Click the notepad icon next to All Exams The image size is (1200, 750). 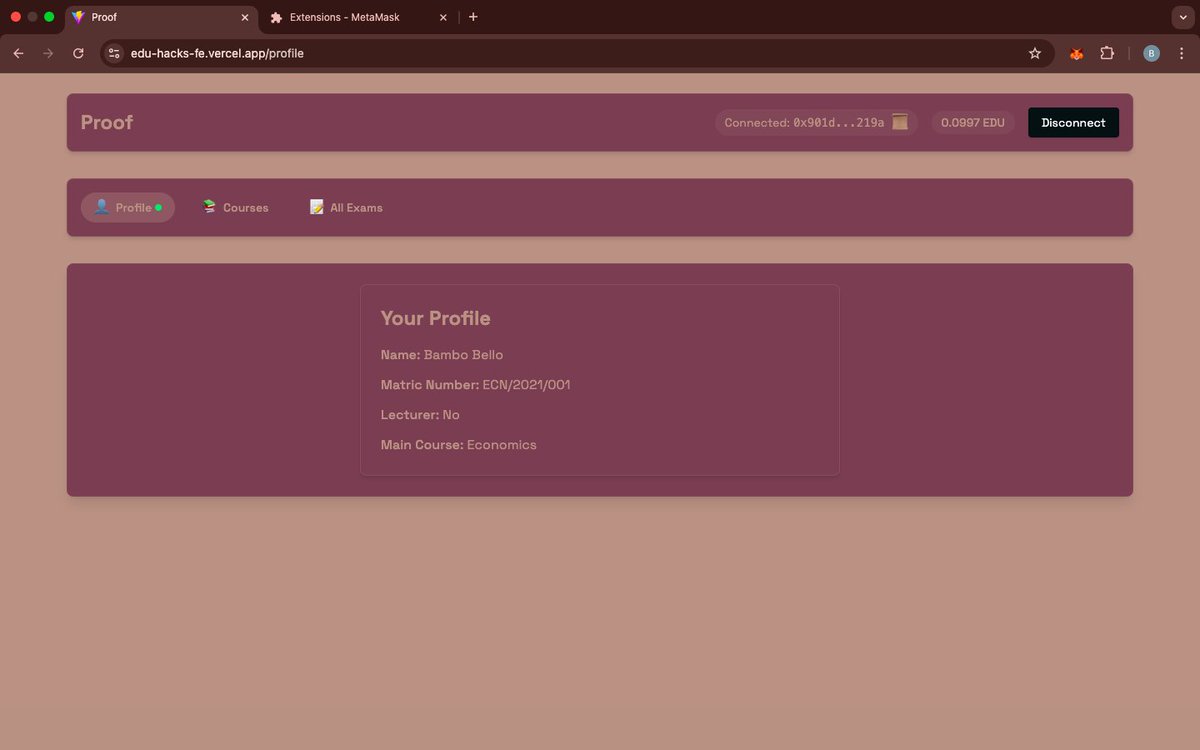coord(316,207)
